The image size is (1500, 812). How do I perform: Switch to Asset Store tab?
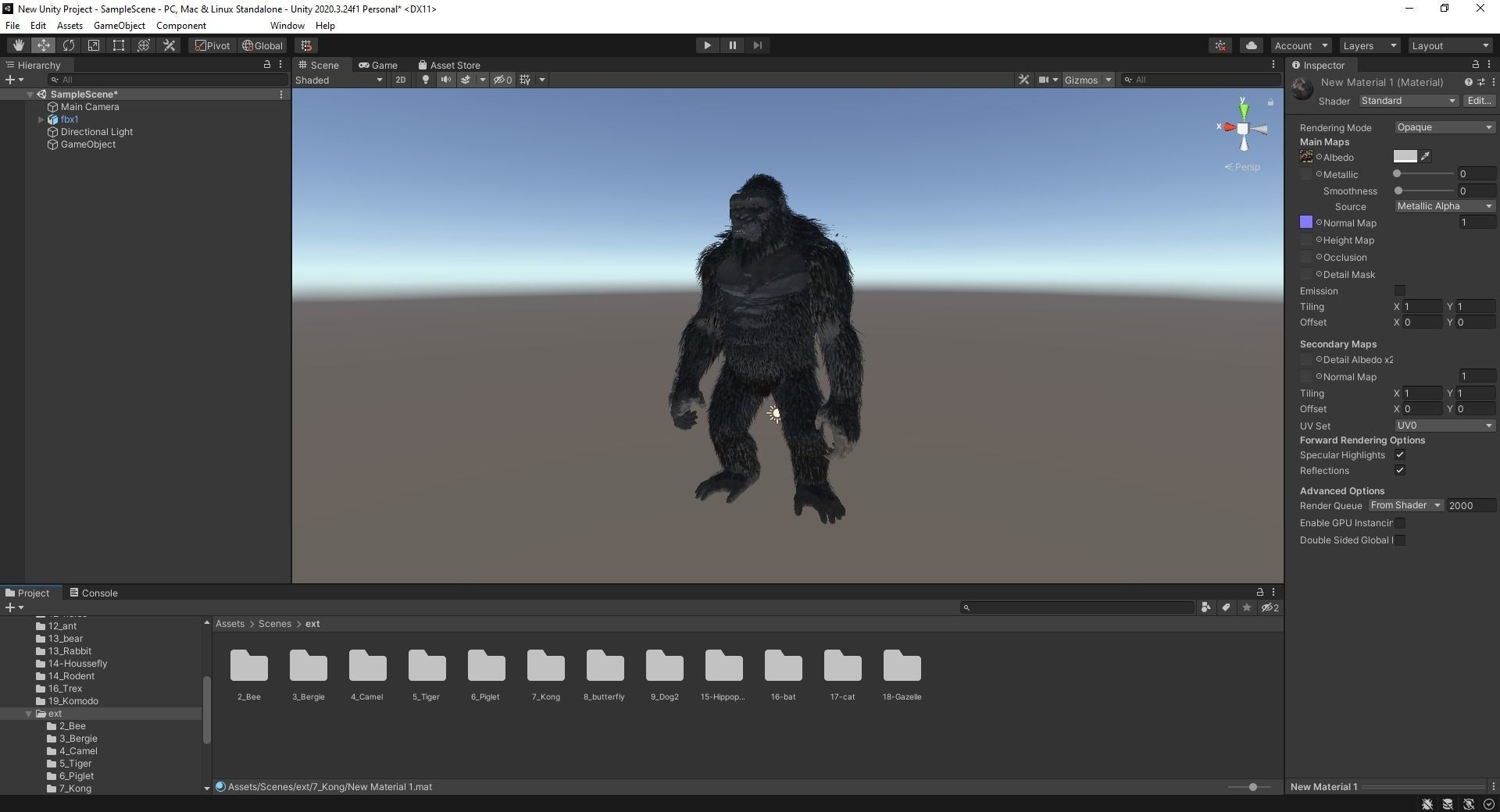pos(449,65)
